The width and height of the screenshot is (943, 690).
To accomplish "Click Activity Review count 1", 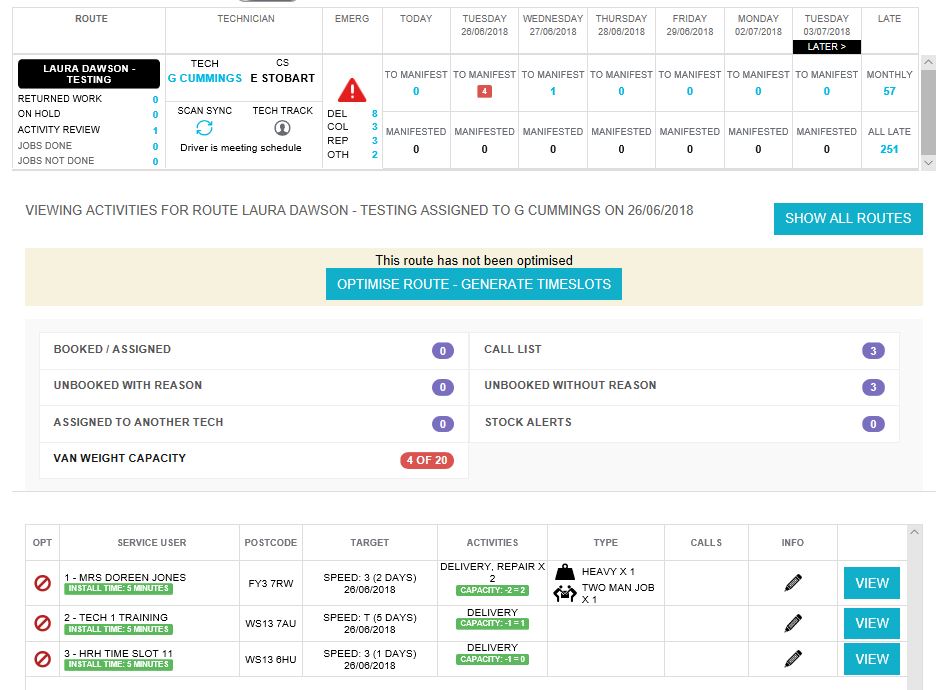I will coord(155,130).
